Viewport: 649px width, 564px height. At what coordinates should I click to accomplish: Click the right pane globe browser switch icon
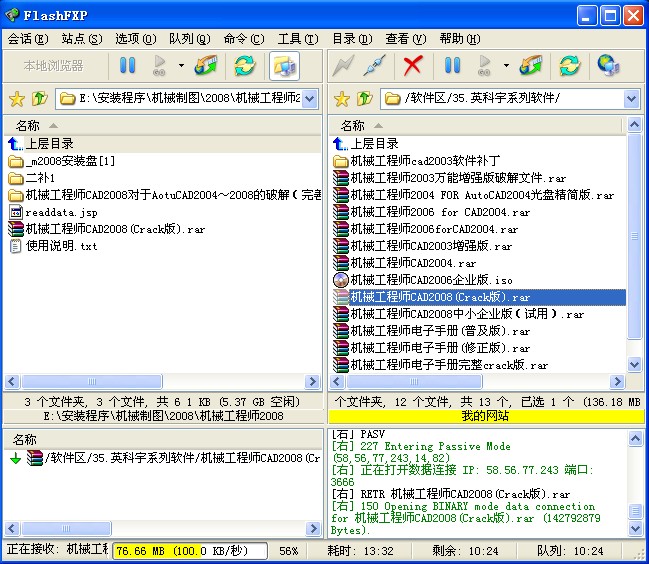608,65
